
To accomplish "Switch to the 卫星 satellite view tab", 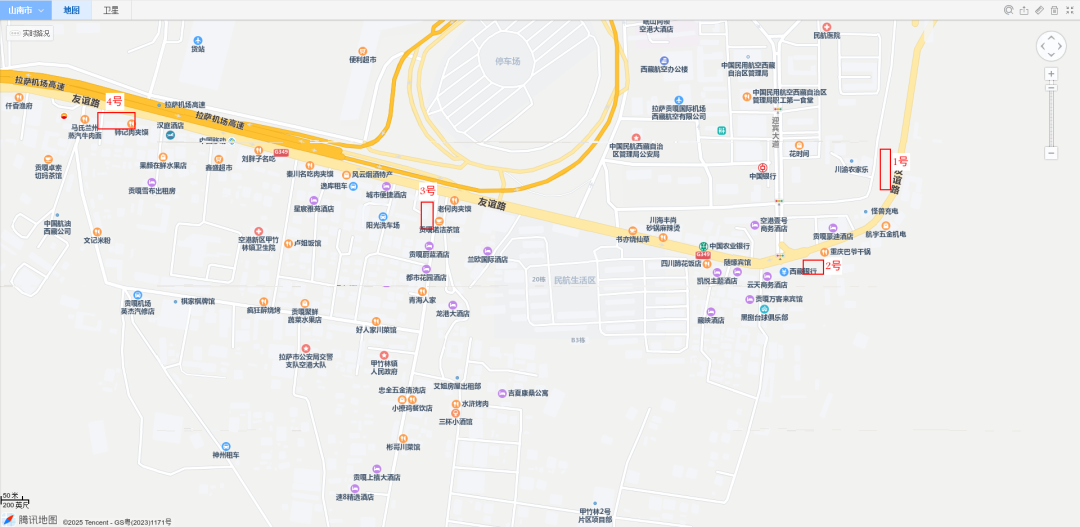I will pos(110,10).
